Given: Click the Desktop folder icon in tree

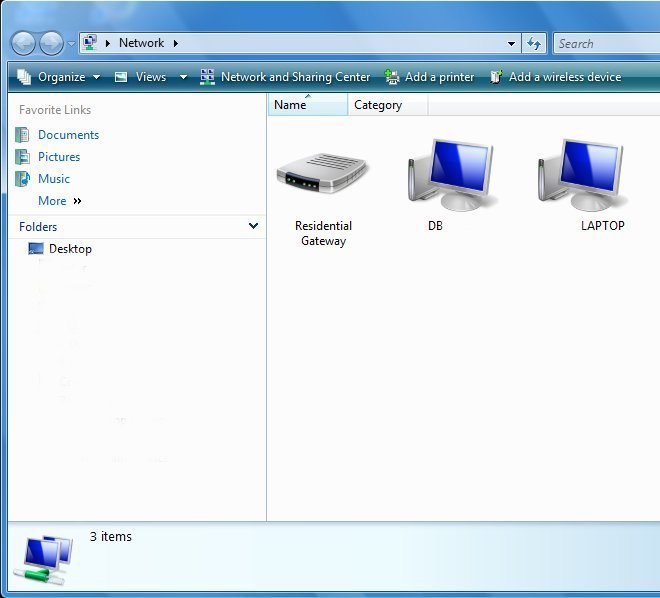Looking at the screenshot, I should pyautogui.click(x=36, y=249).
